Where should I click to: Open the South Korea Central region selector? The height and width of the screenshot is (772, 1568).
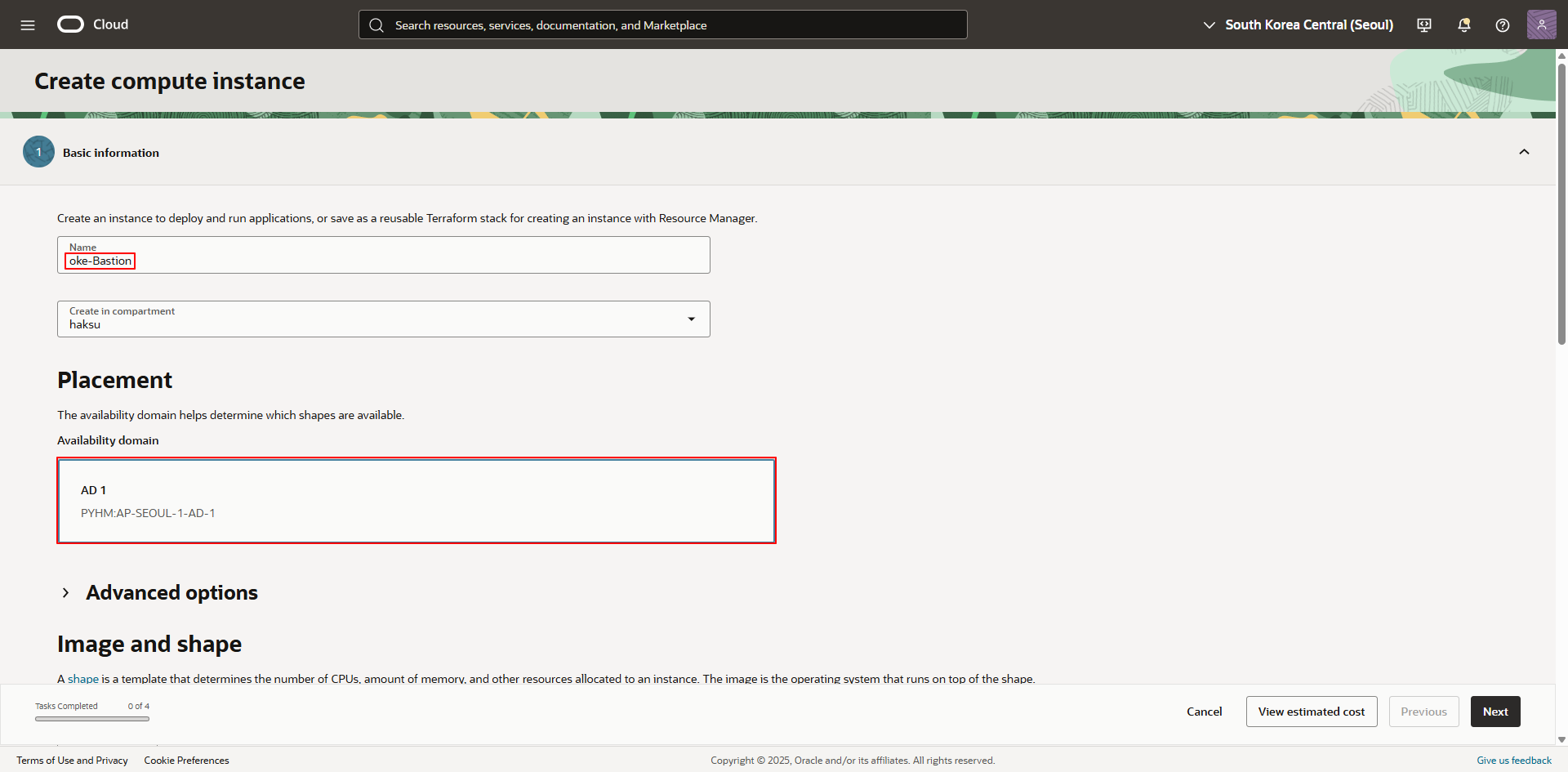click(1298, 25)
